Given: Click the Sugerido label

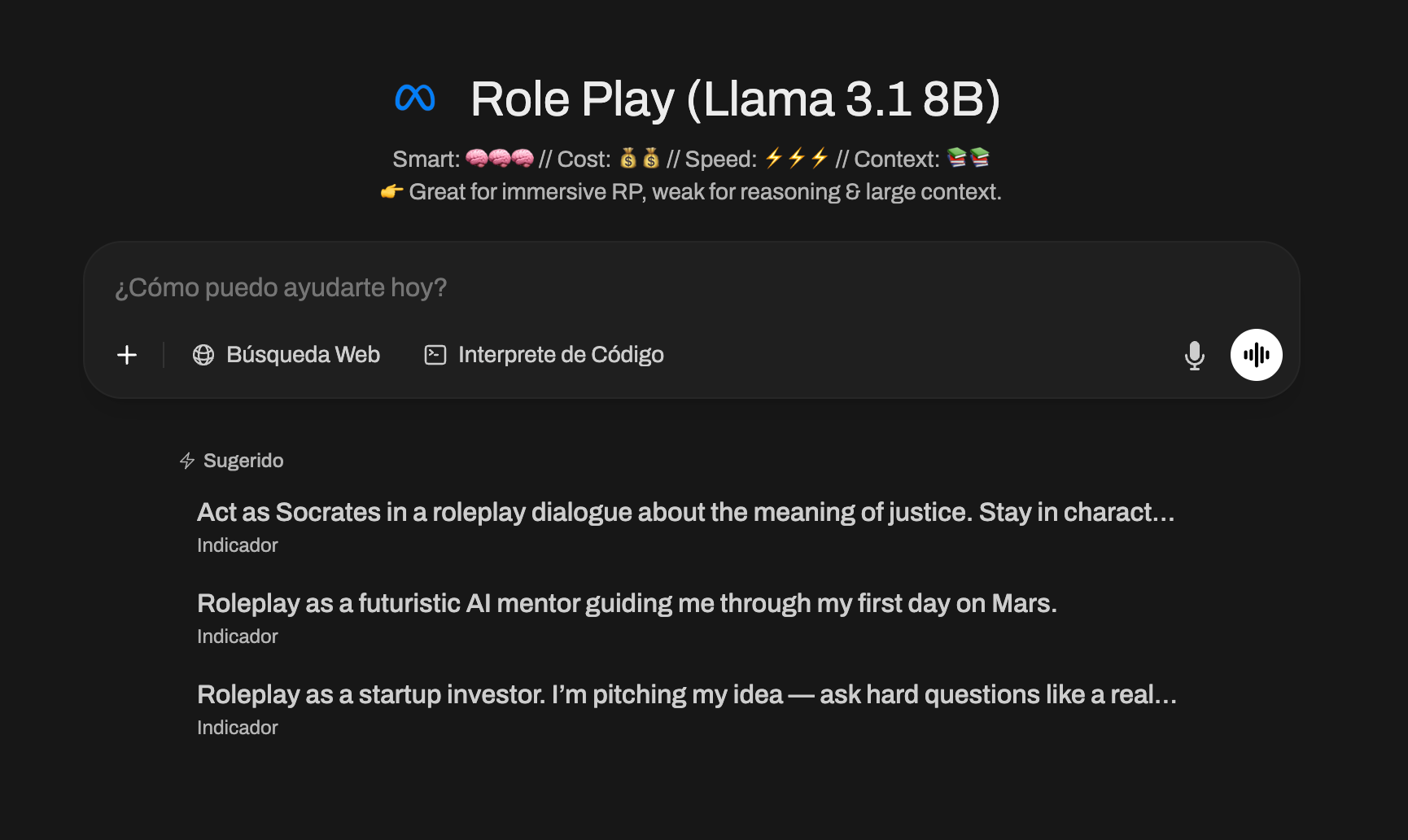Looking at the screenshot, I should point(243,461).
